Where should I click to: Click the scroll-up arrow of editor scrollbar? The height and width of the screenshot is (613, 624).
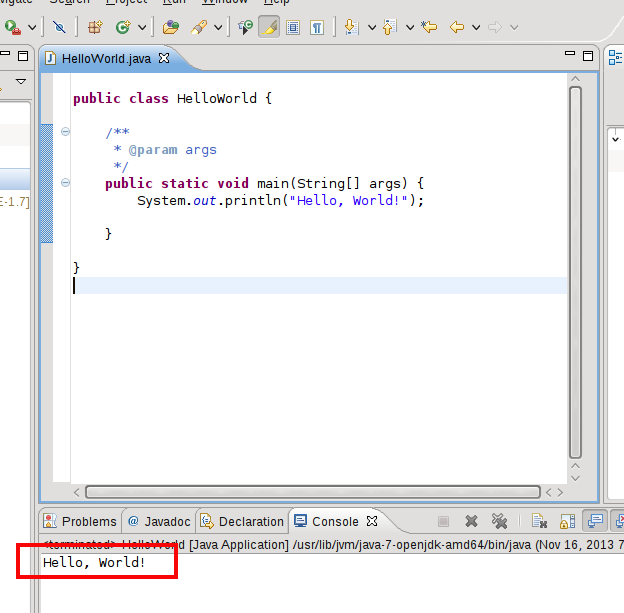(x=575, y=79)
